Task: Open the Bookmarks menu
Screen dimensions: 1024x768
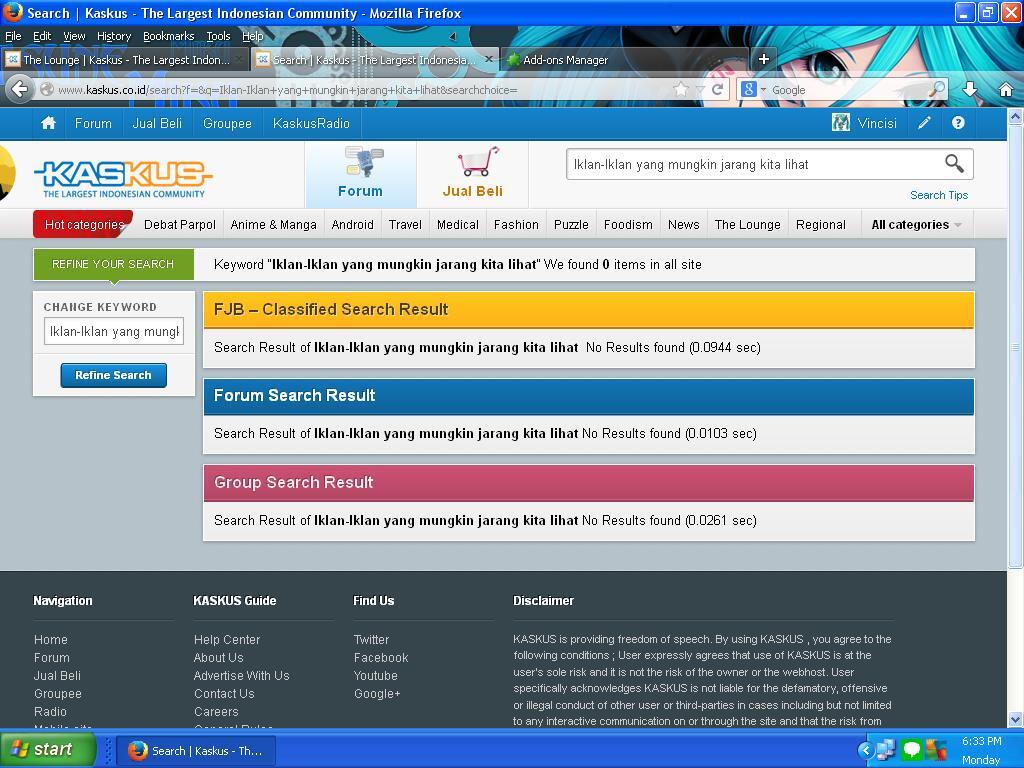Action: (x=168, y=36)
